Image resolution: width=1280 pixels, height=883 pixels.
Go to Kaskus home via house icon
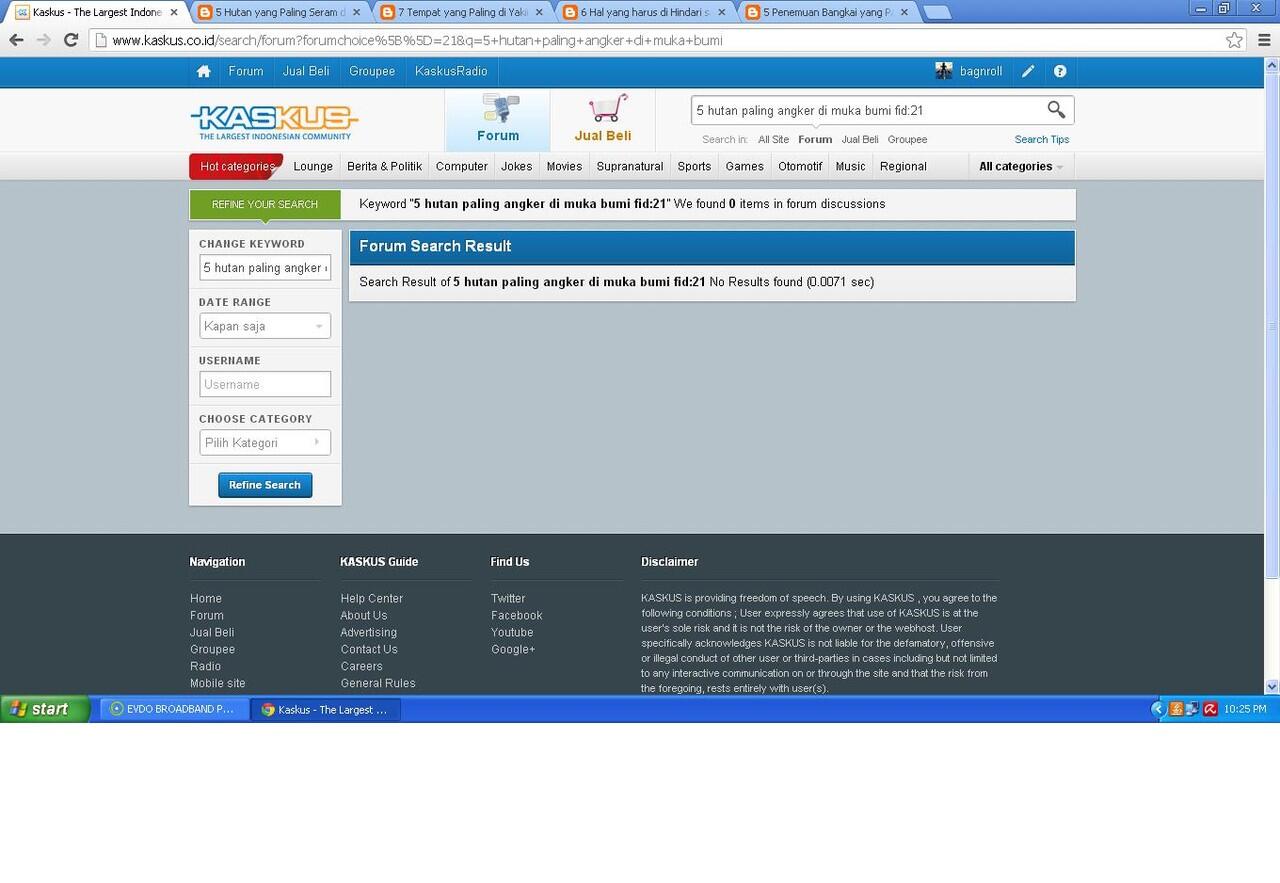coord(204,72)
